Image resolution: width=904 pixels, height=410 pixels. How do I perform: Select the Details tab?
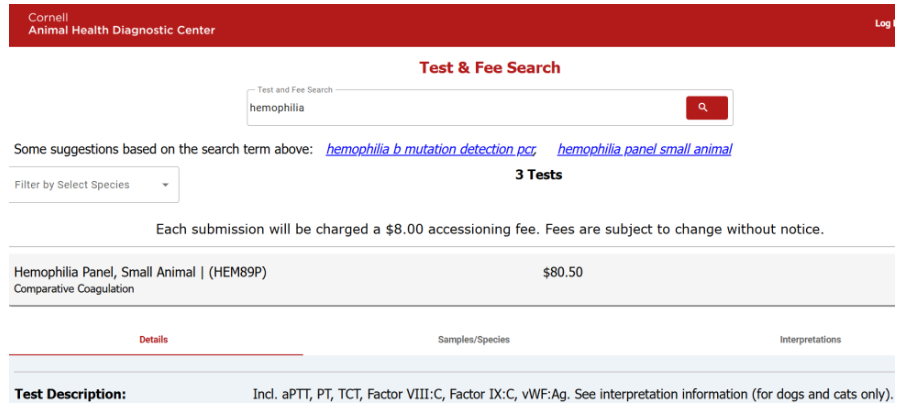point(153,340)
